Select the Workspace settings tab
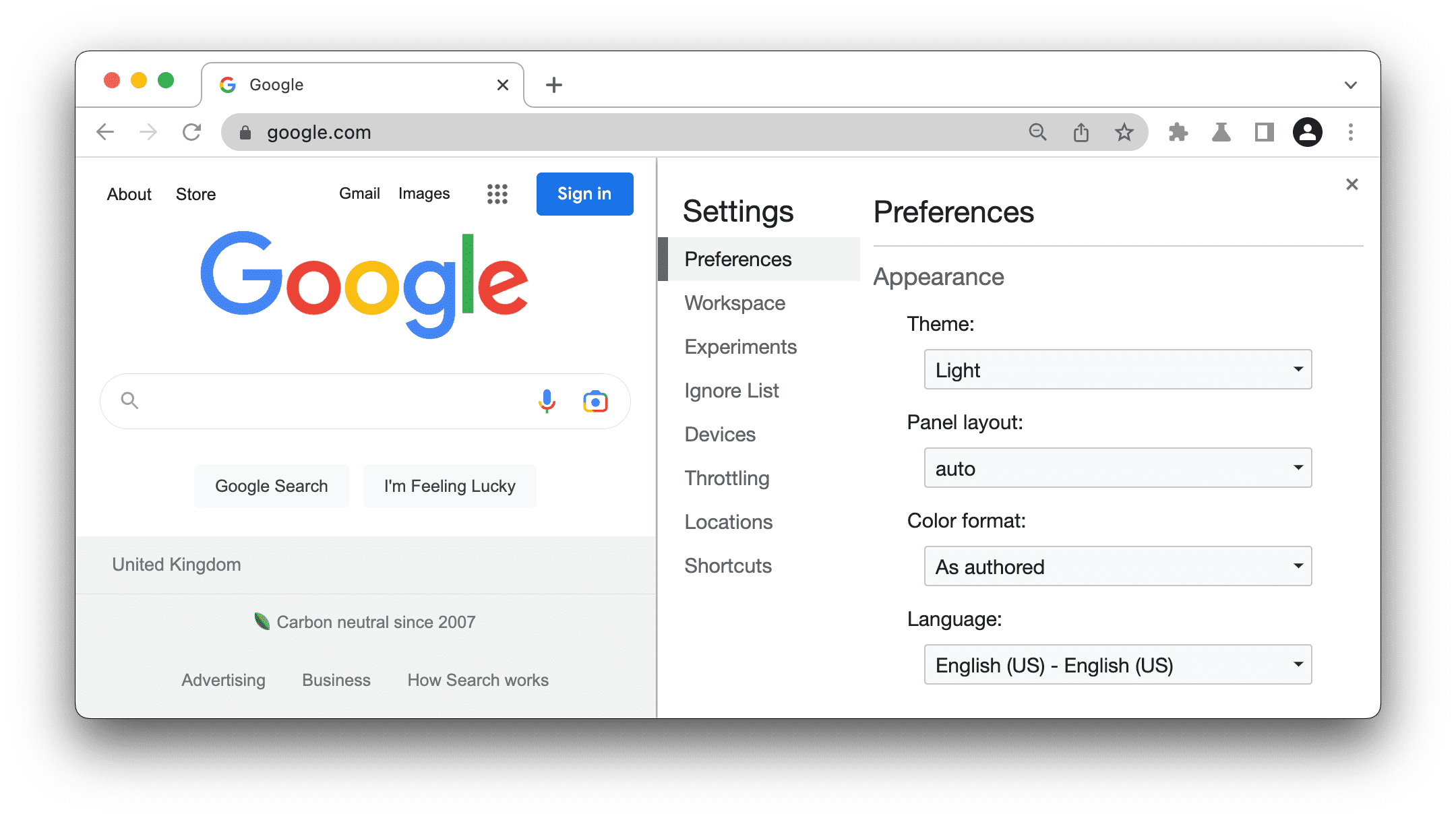Viewport: 1456px width, 818px height. point(736,302)
